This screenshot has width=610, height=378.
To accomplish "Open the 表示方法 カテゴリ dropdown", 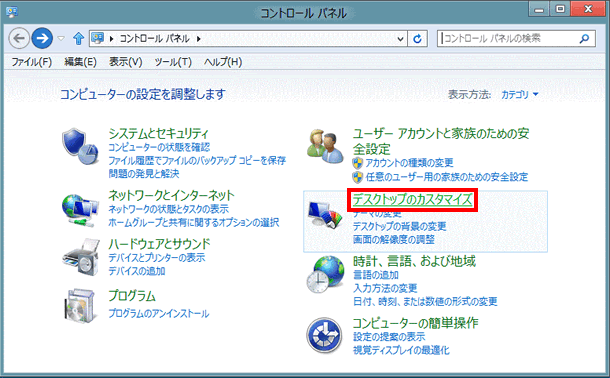I will coord(519,94).
